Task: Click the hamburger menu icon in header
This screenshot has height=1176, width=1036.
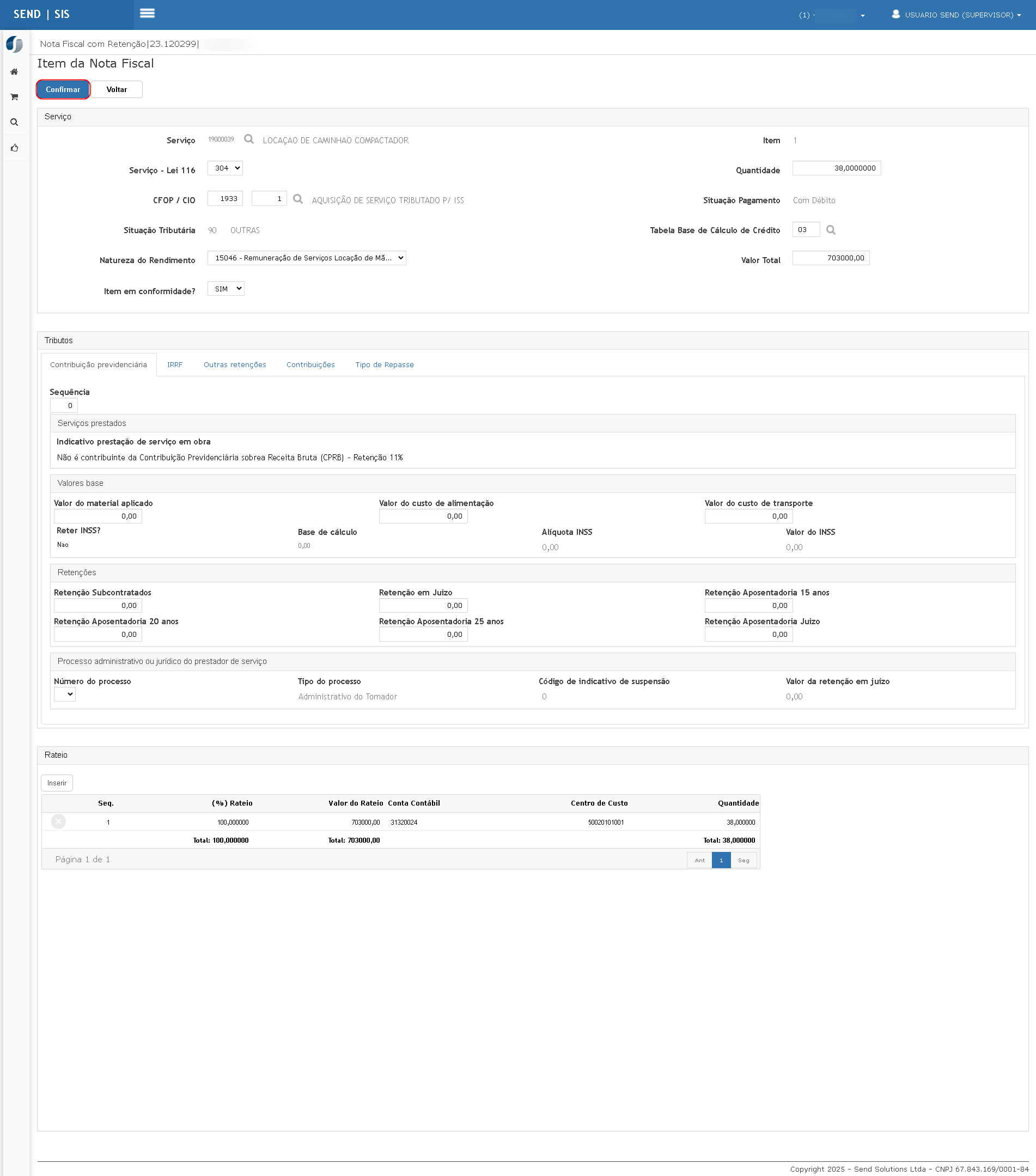Action: point(147,13)
